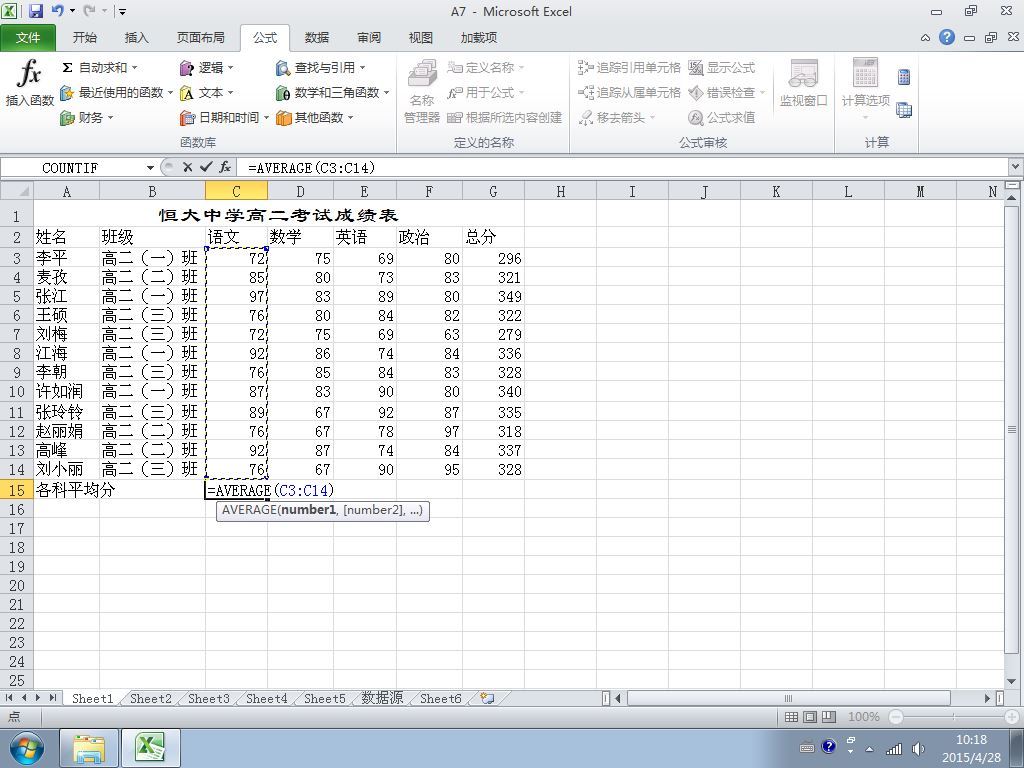Click the fx button in formula bar

click(225, 167)
